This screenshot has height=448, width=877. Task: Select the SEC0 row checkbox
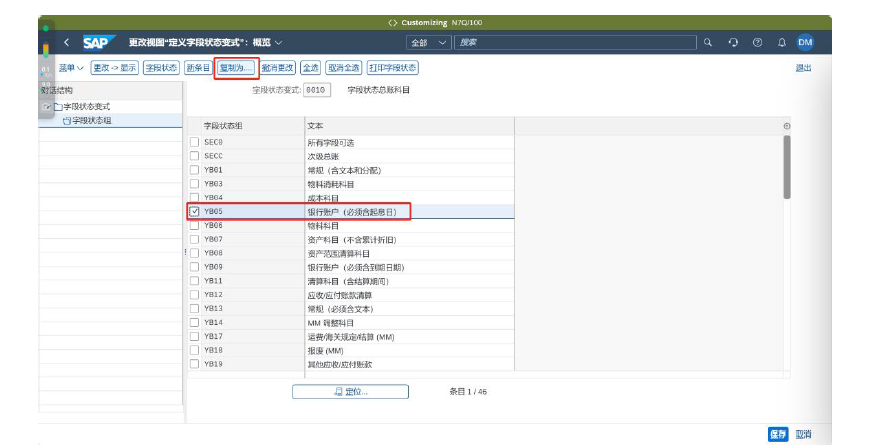[x=195, y=143]
